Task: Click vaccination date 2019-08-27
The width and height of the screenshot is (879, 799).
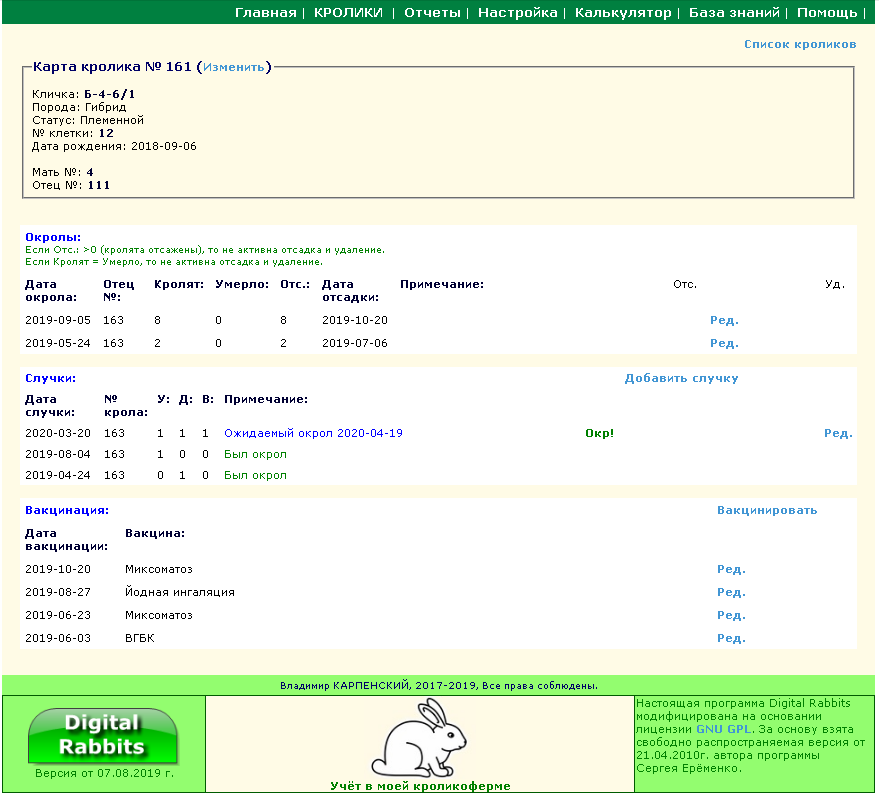Action: [x=58, y=592]
